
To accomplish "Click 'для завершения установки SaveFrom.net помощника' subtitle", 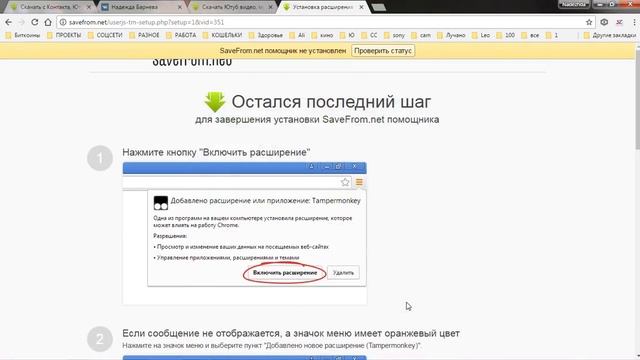I will pos(317,120).
